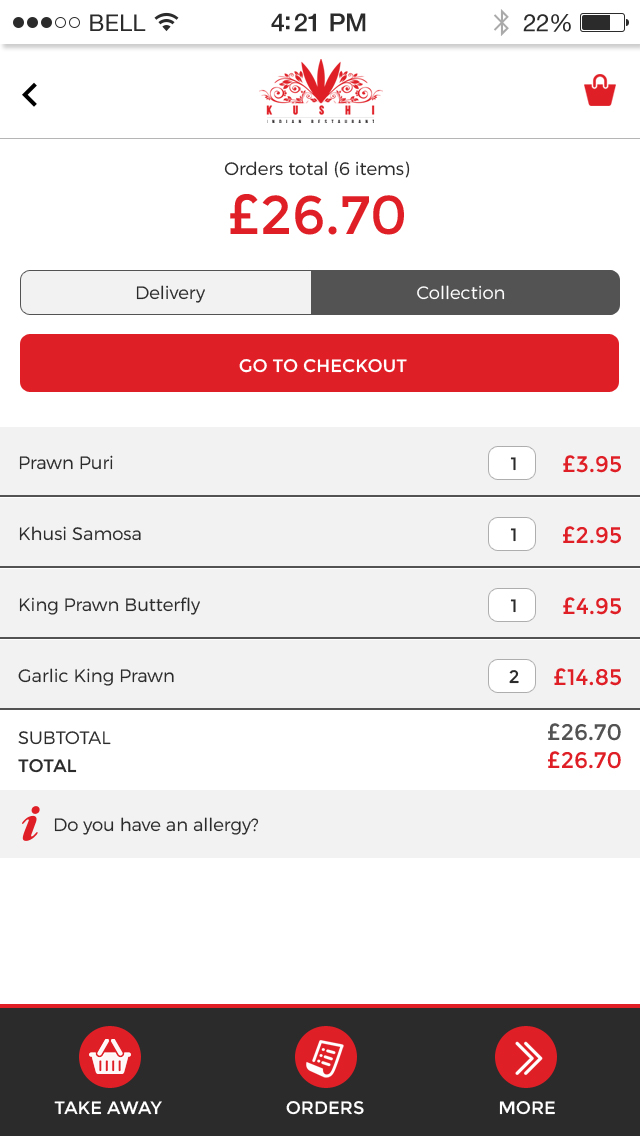This screenshot has width=640, height=1136.
Task: Select the Garlic King Prawn item row
Action: [320, 676]
